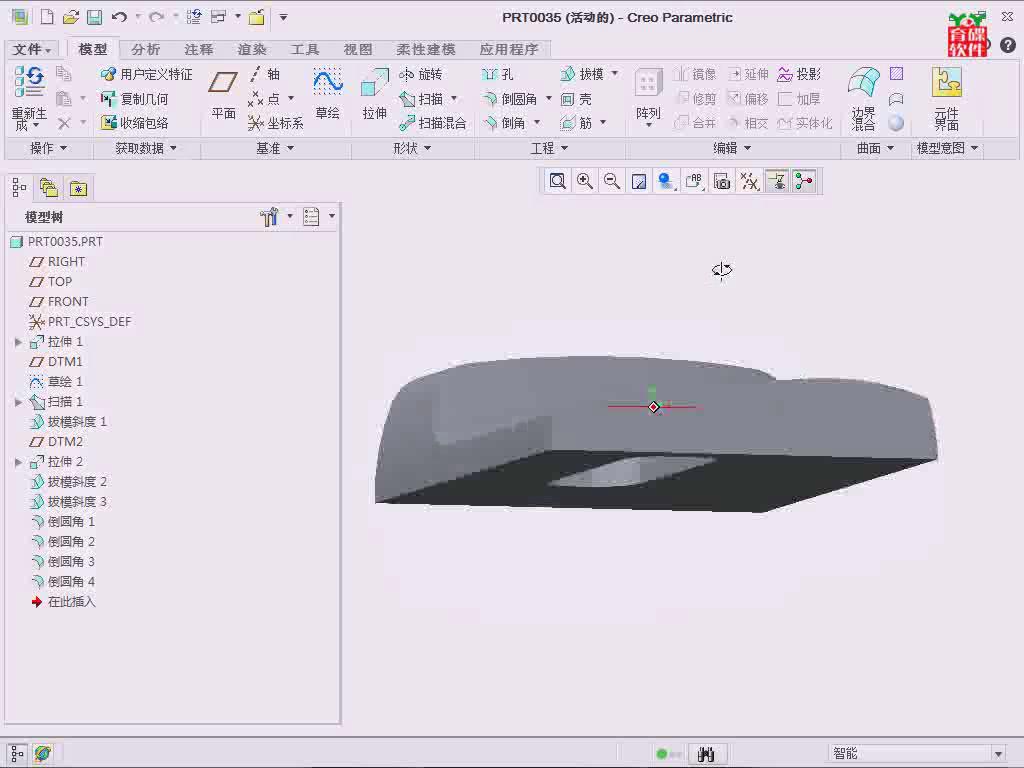Apply the 倒圆角 (Round) tool
Viewport: 1024px width, 768px height.
coord(510,99)
